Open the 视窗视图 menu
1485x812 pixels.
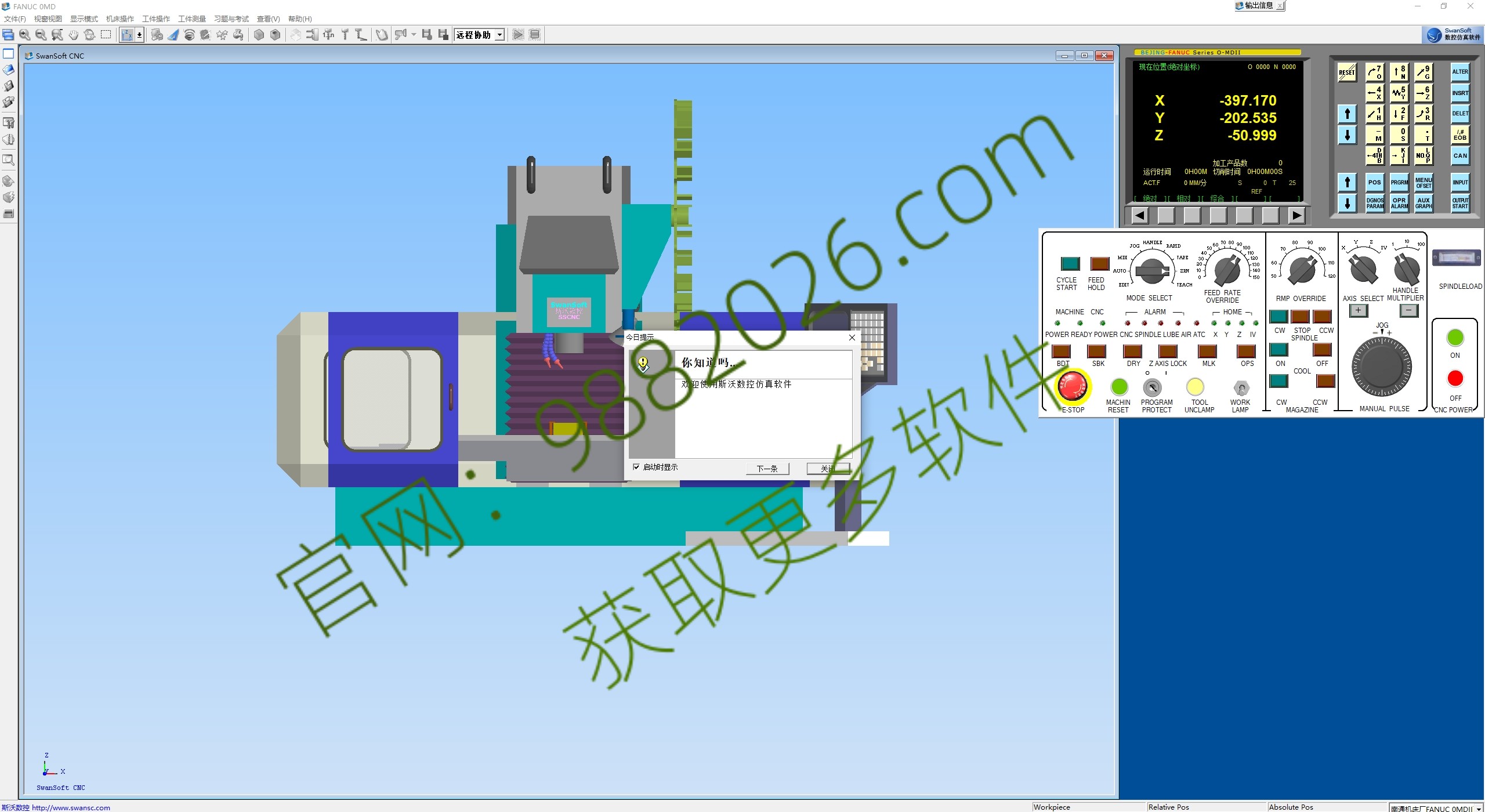tap(48, 19)
